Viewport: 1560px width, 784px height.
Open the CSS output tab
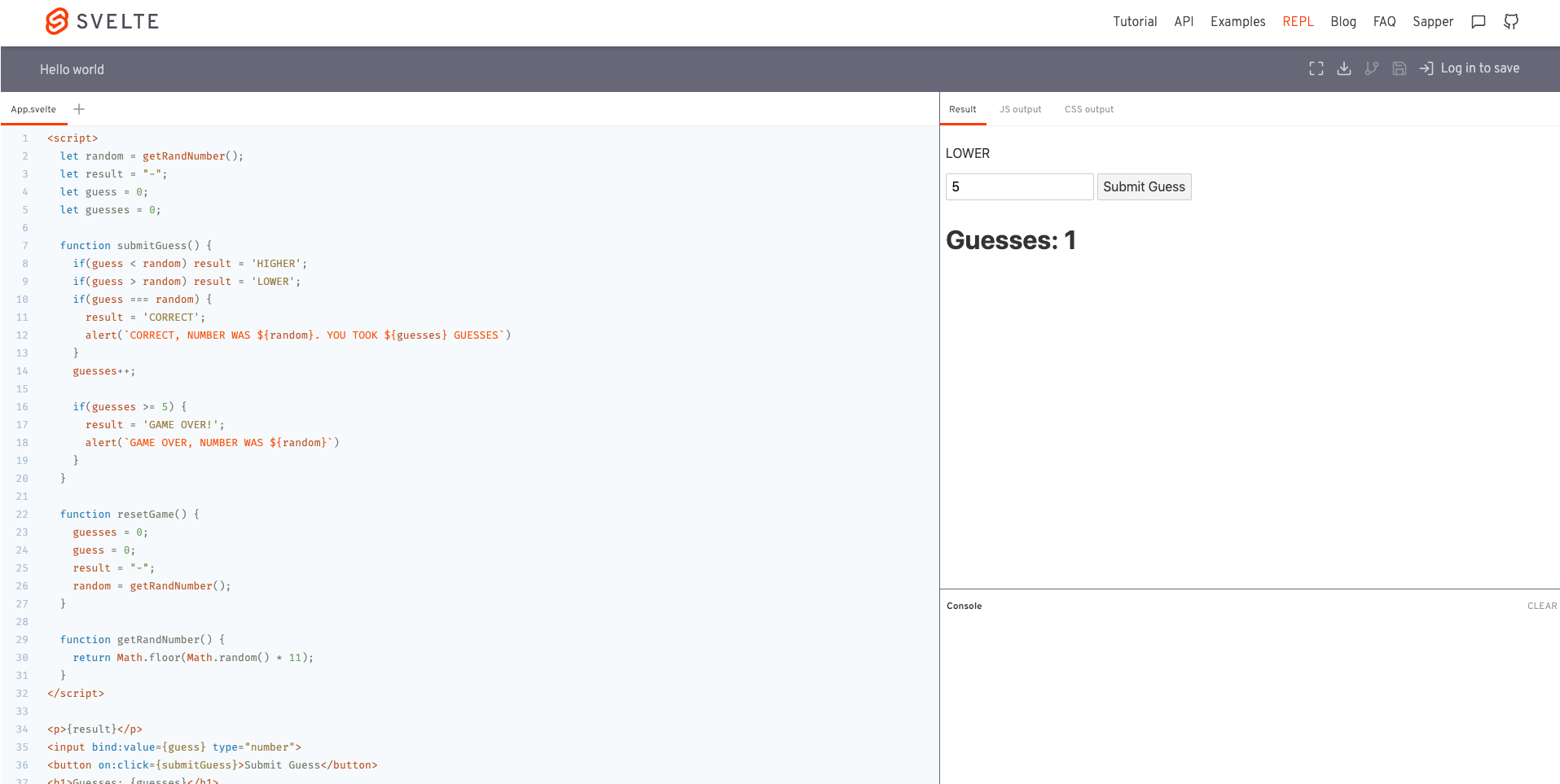pyautogui.click(x=1089, y=109)
